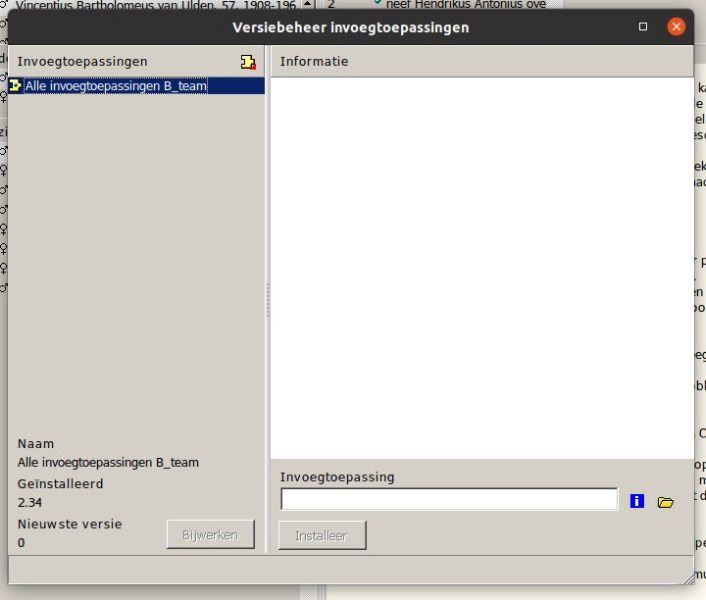Close the Versiebeheer invoegtoepassingen dialog
This screenshot has width=706, height=600.
click(676, 27)
